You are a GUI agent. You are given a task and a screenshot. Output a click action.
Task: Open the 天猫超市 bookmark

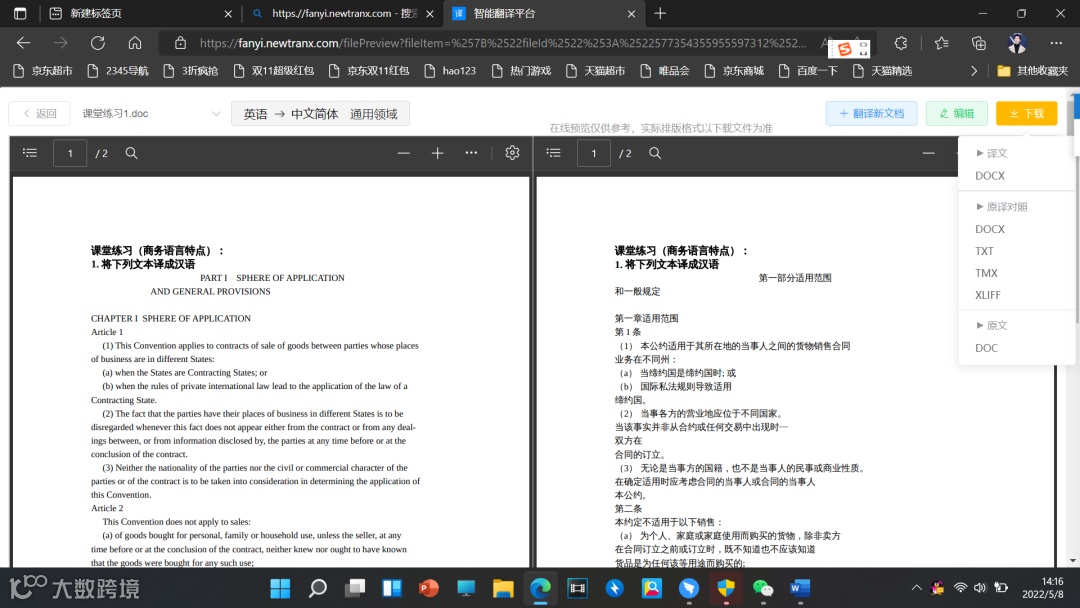(x=595, y=71)
